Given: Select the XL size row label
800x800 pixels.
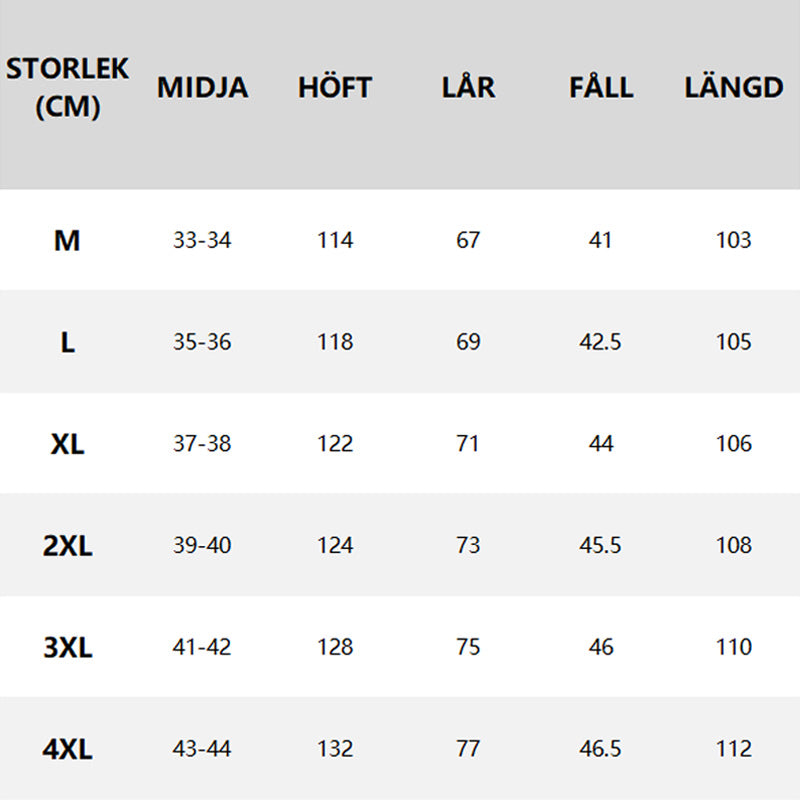Looking at the screenshot, I should [x=67, y=443].
